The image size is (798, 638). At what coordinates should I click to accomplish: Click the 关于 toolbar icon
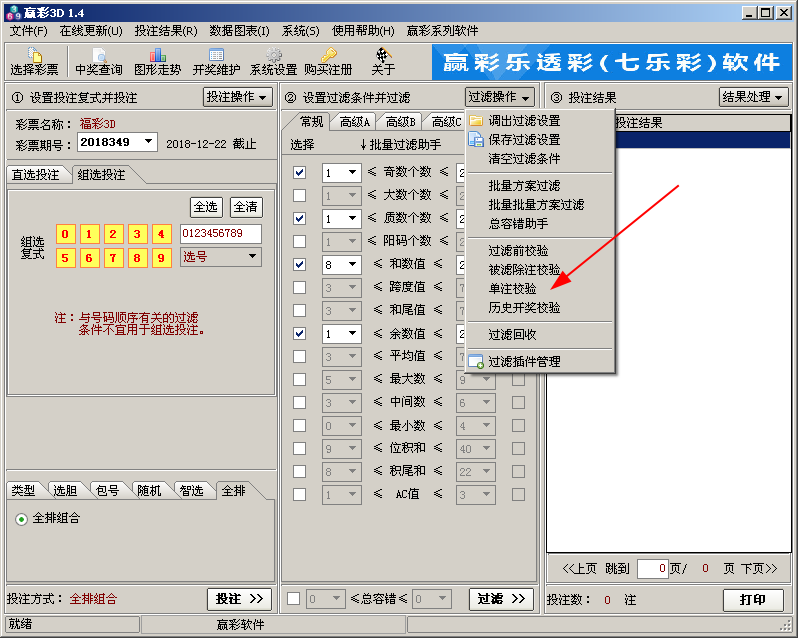tap(383, 61)
